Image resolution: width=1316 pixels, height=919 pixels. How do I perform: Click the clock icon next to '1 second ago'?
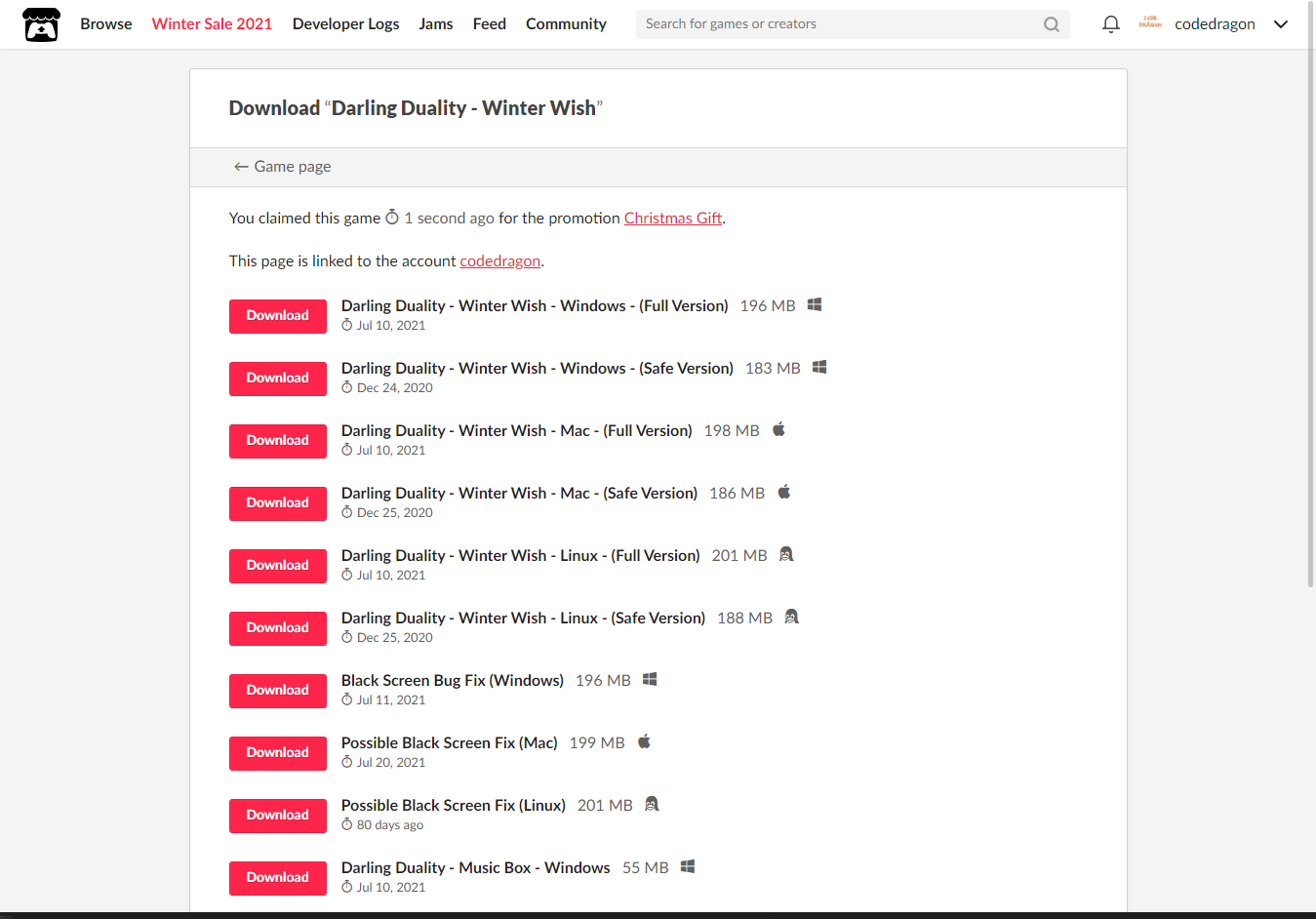point(392,217)
